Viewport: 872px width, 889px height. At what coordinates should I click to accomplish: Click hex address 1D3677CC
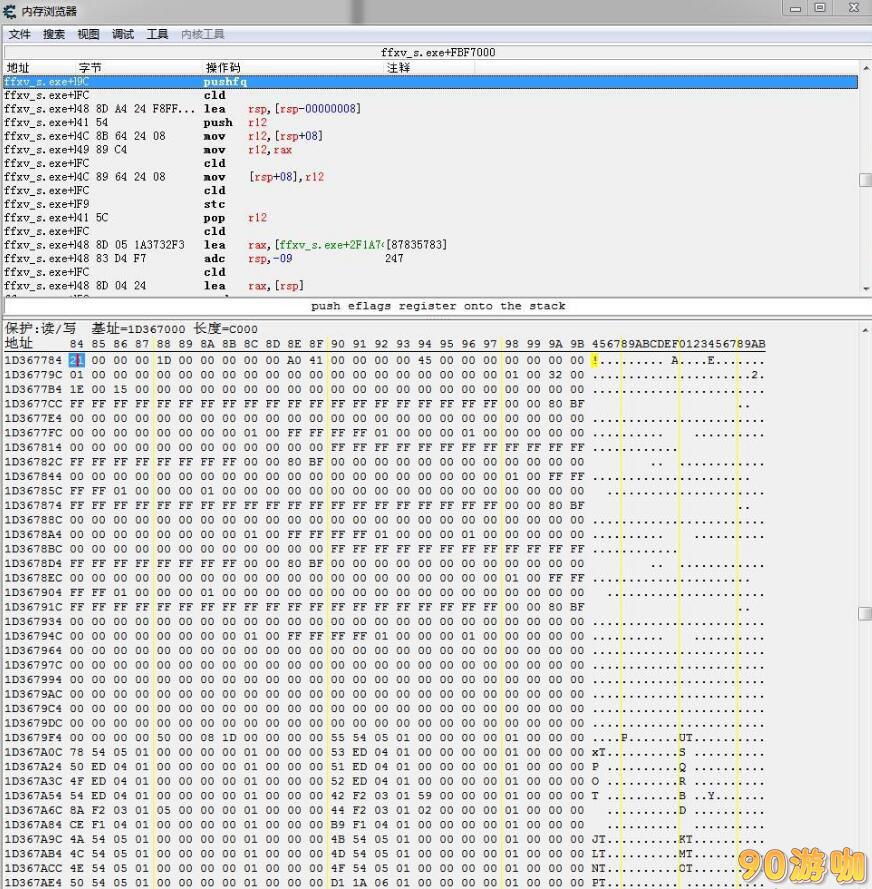[x=33, y=404]
